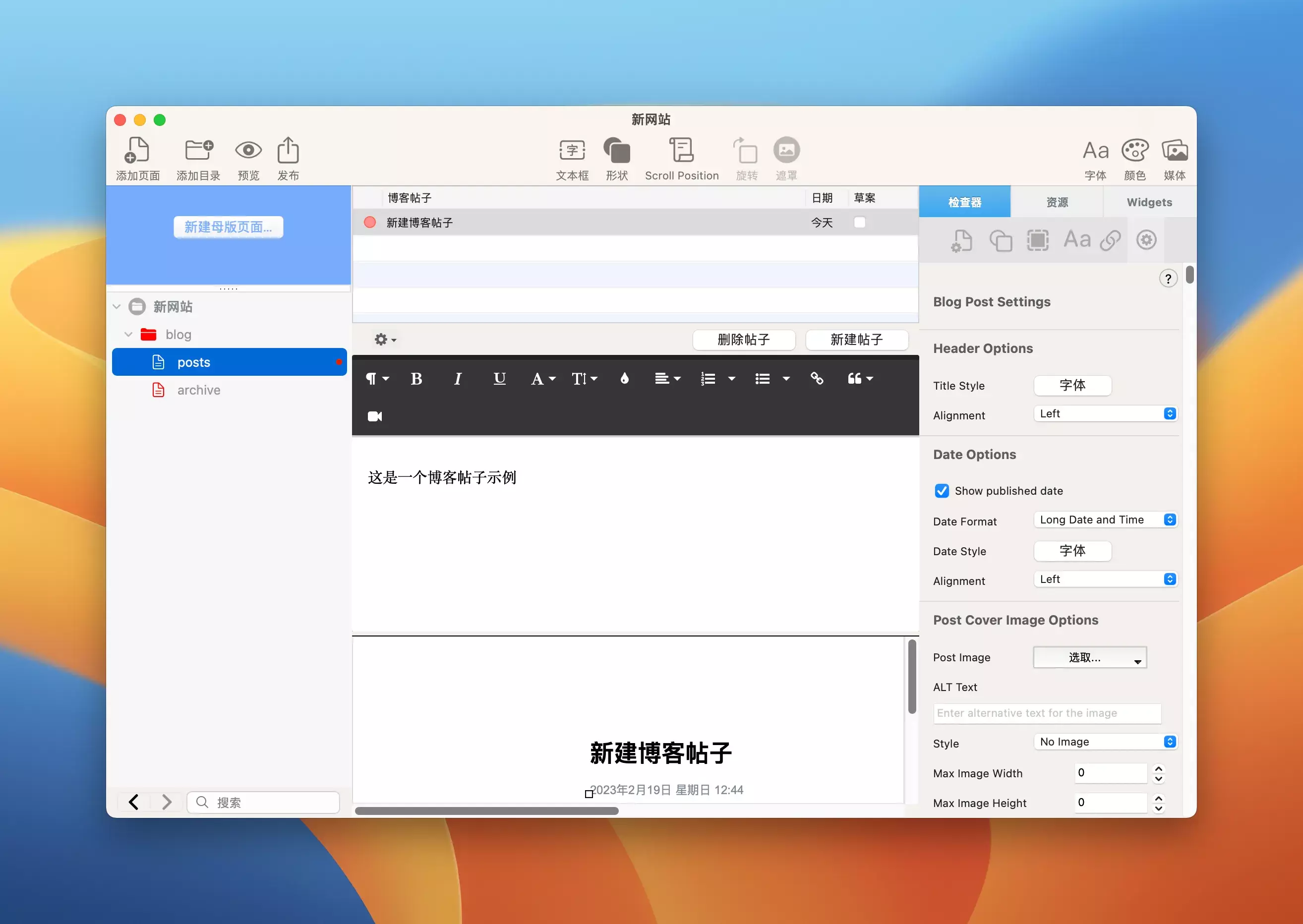This screenshot has height=924, width=1303.
Task: Click the Scroll Position toolbar icon
Action: pos(681,151)
